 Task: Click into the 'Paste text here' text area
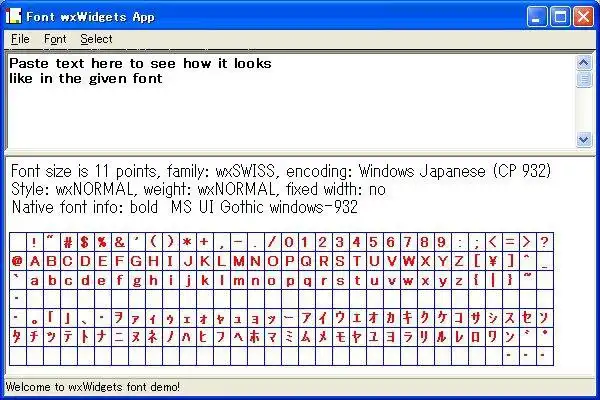point(291,101)
